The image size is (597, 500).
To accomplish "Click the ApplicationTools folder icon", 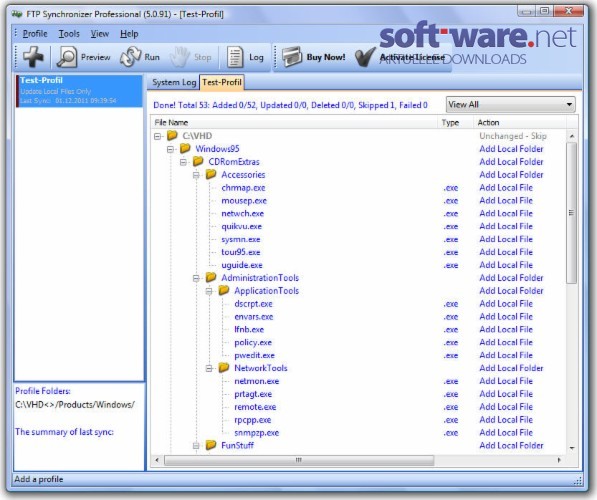I will (x=224, y=290).
